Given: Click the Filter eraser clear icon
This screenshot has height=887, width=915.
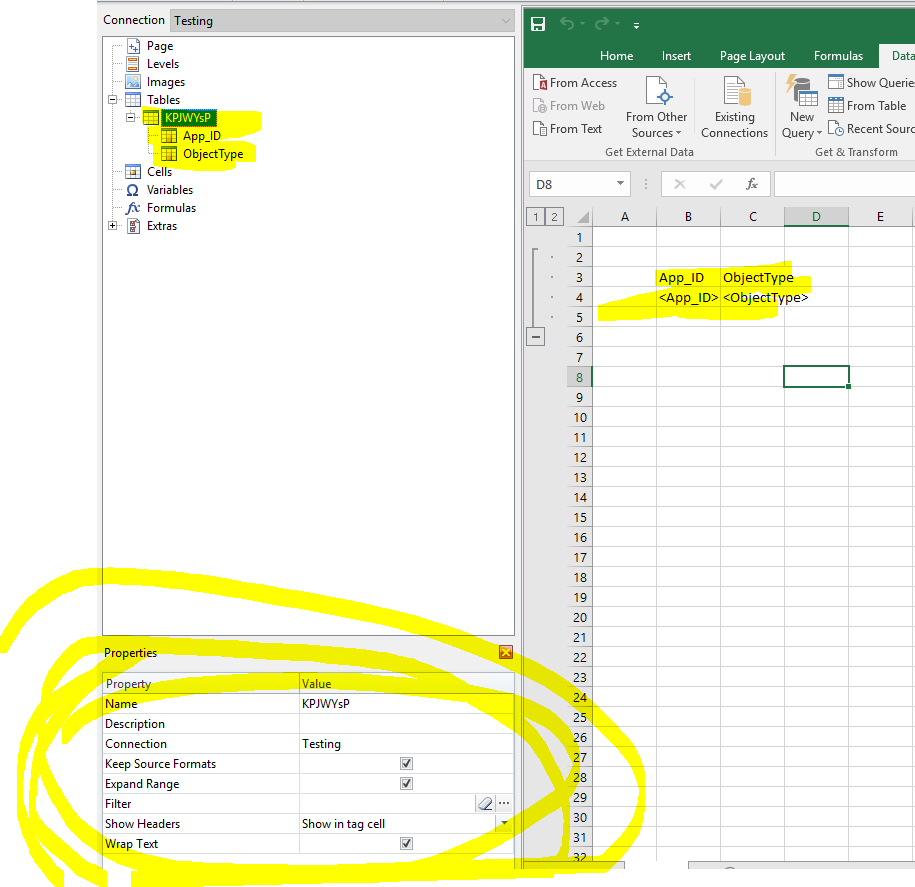Looking at the screenshot, I should [485, 804].
